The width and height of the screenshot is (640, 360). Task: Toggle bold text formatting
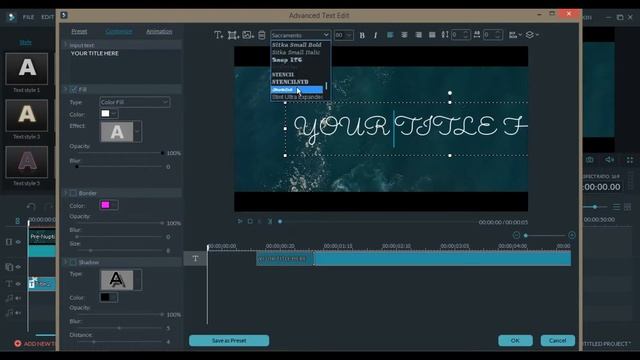(362, 36)
